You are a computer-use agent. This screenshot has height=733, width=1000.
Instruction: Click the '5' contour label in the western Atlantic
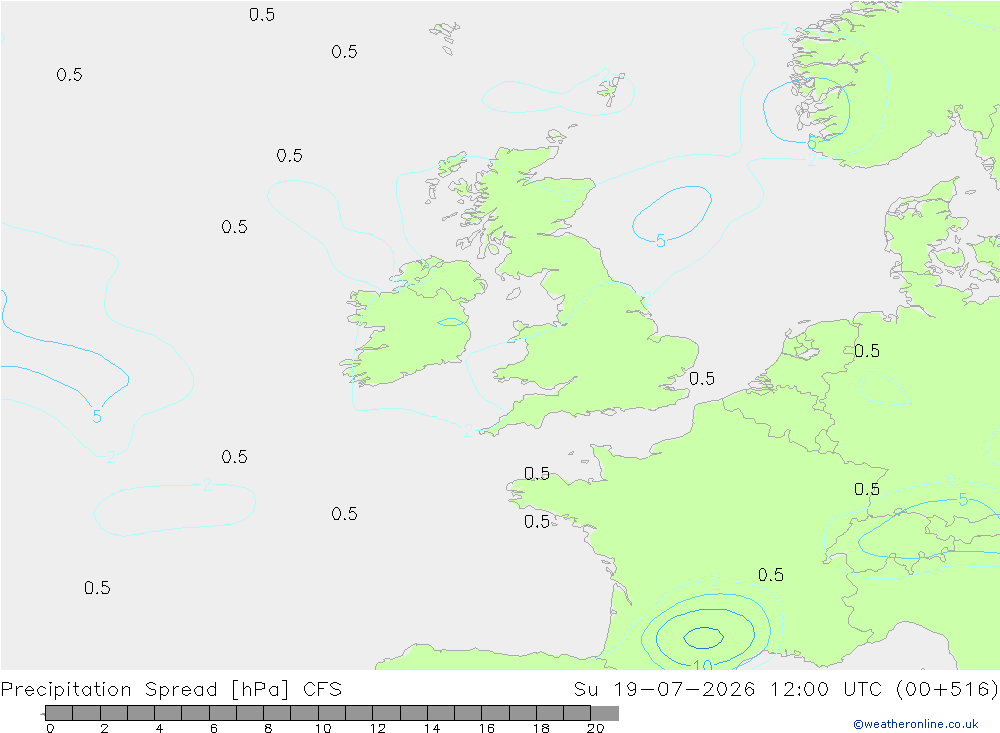(x=97, y=417)
